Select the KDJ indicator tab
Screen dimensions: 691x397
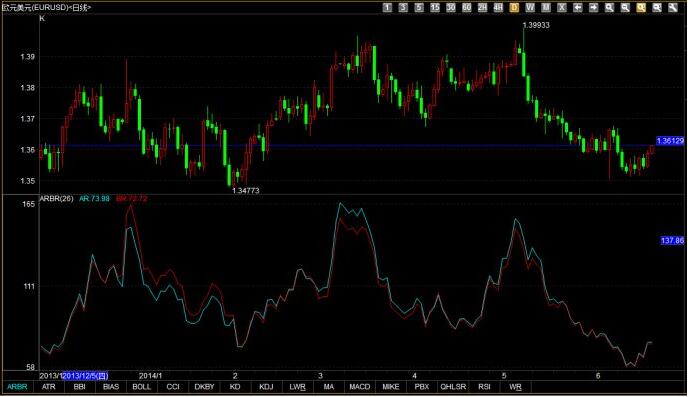point(266,387)
